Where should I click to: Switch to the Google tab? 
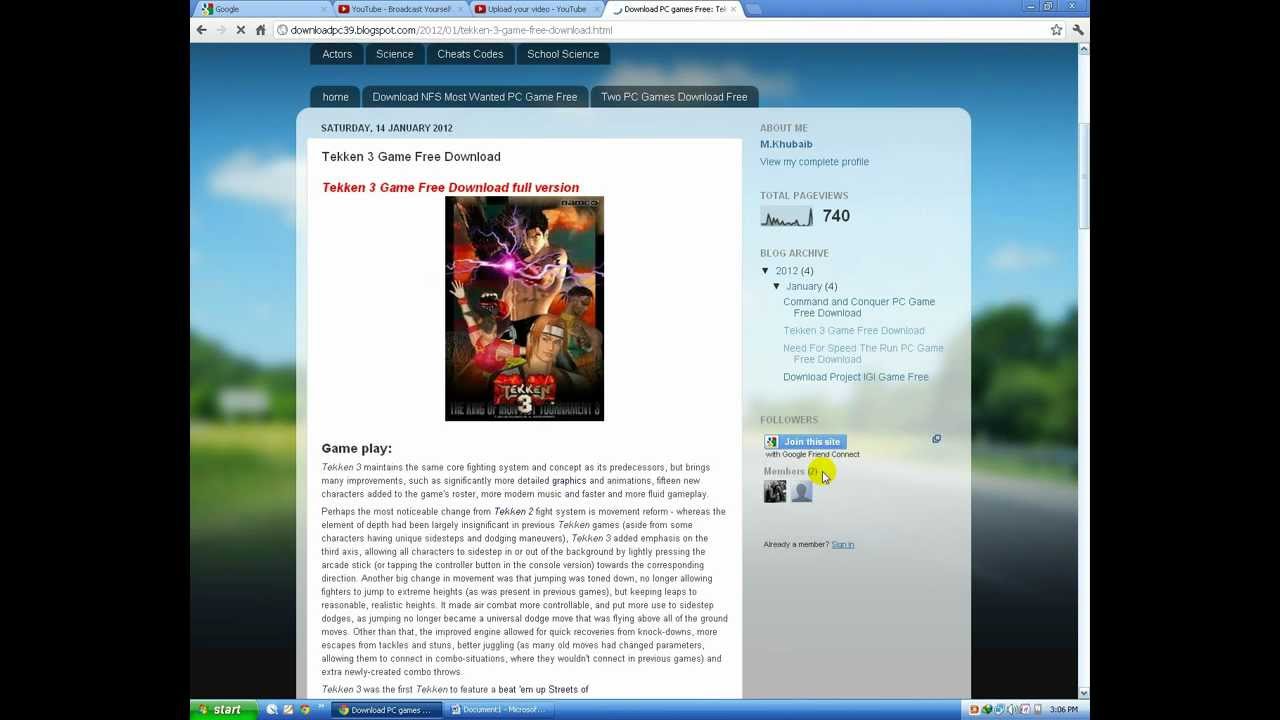point(260,9)
